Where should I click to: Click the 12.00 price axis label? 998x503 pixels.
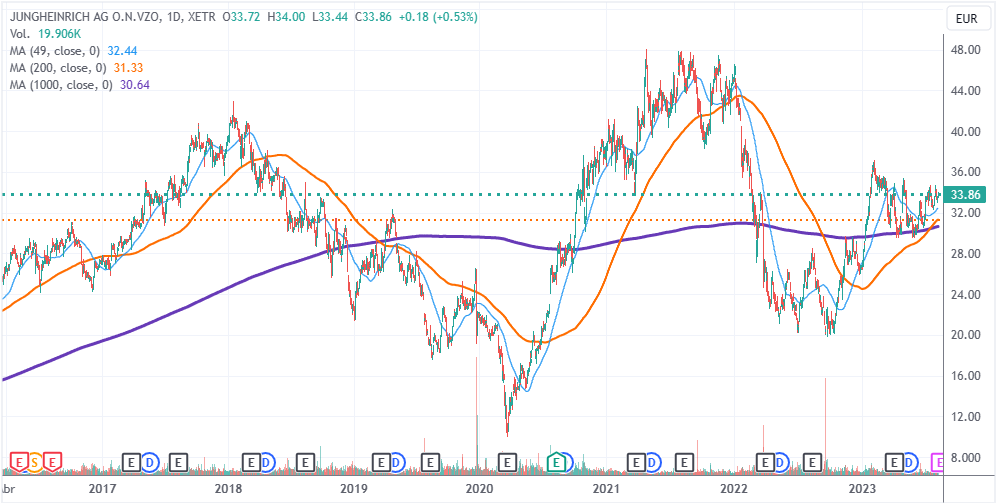[965, 417]
